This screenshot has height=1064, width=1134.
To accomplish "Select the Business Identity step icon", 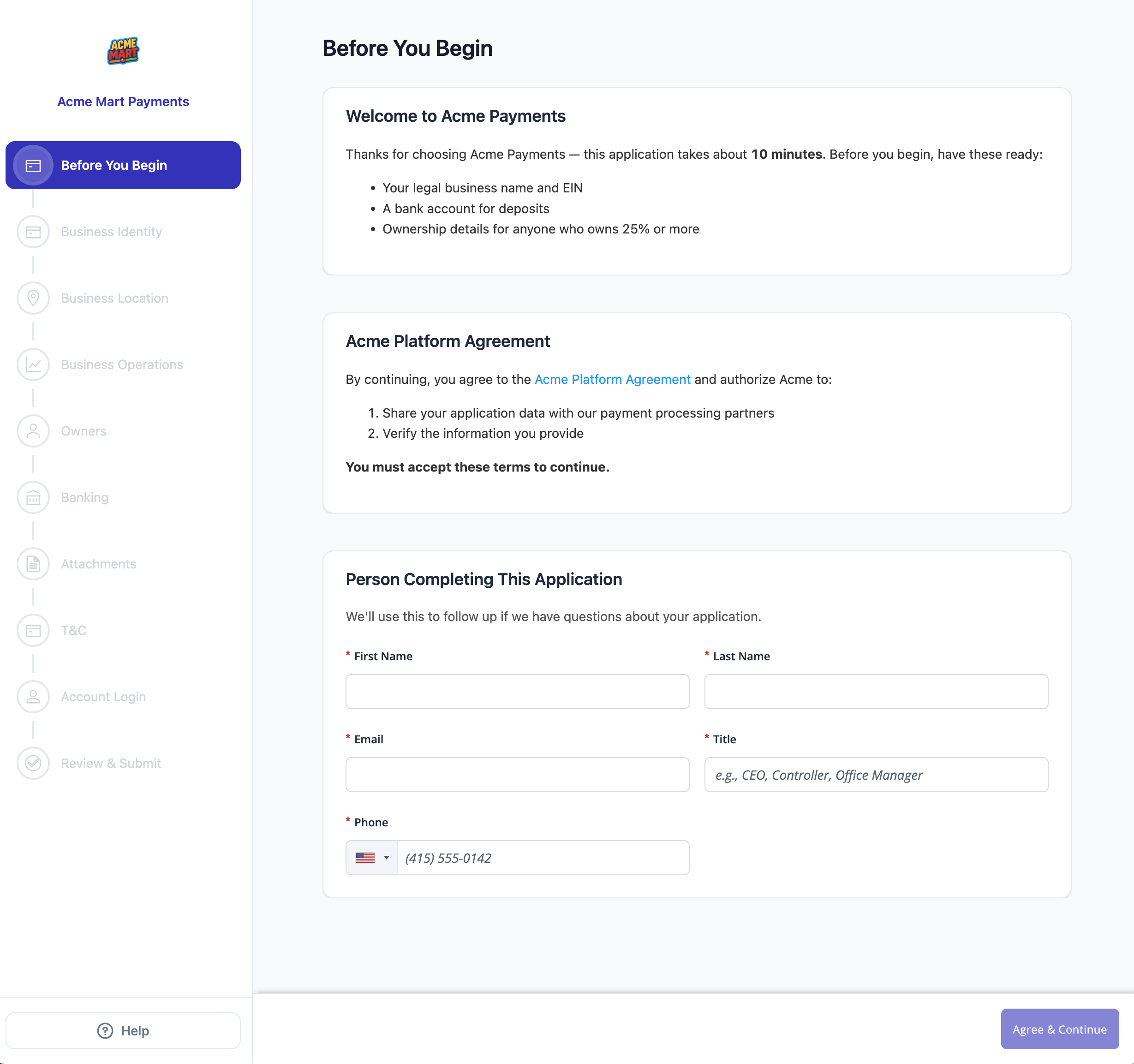I will click(33, 232).
